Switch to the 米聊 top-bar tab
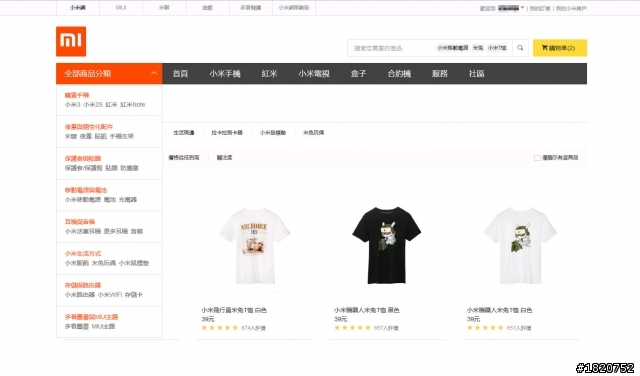Viewport: 640px width, 376px height. coord(164,8)
